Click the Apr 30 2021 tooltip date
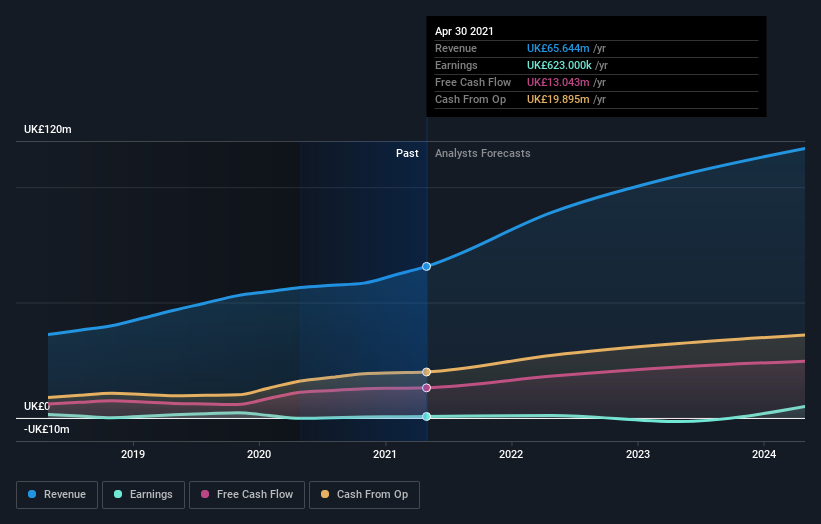821x524 pixels. (464, 31)
